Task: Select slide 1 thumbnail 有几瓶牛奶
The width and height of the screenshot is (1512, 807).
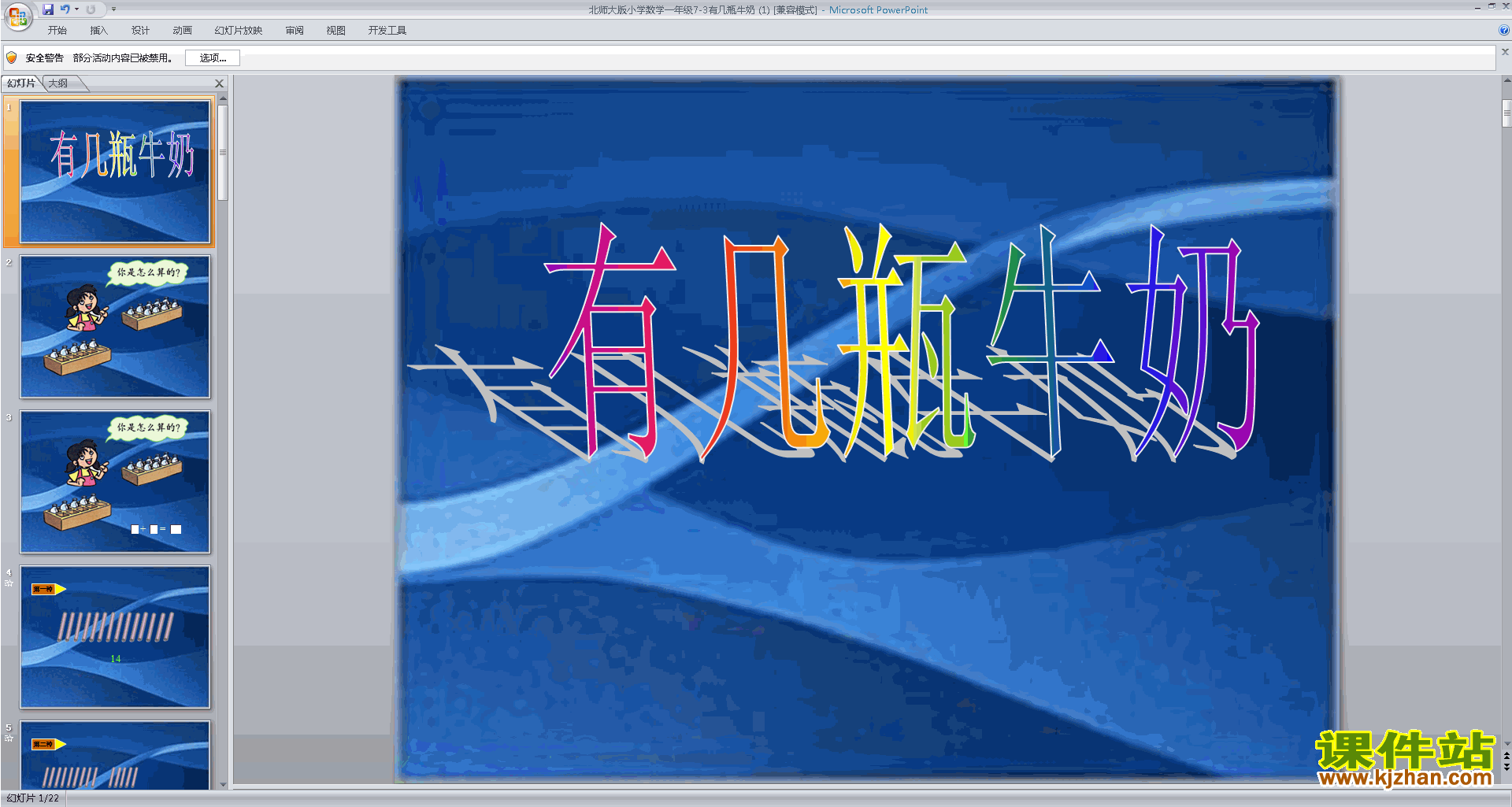Action: (x=115, y=172)
